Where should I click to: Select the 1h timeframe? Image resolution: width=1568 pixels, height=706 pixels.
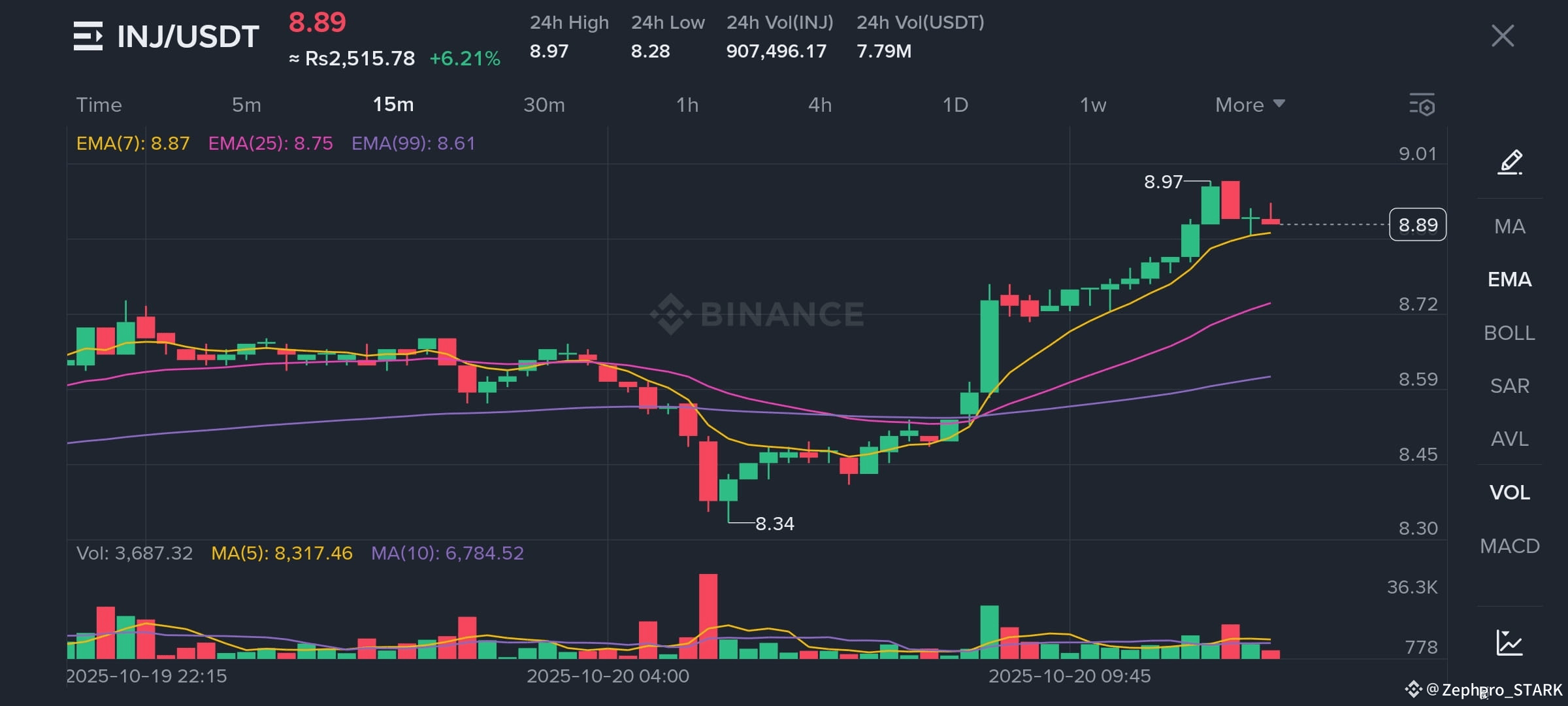(x=687, y=105)
